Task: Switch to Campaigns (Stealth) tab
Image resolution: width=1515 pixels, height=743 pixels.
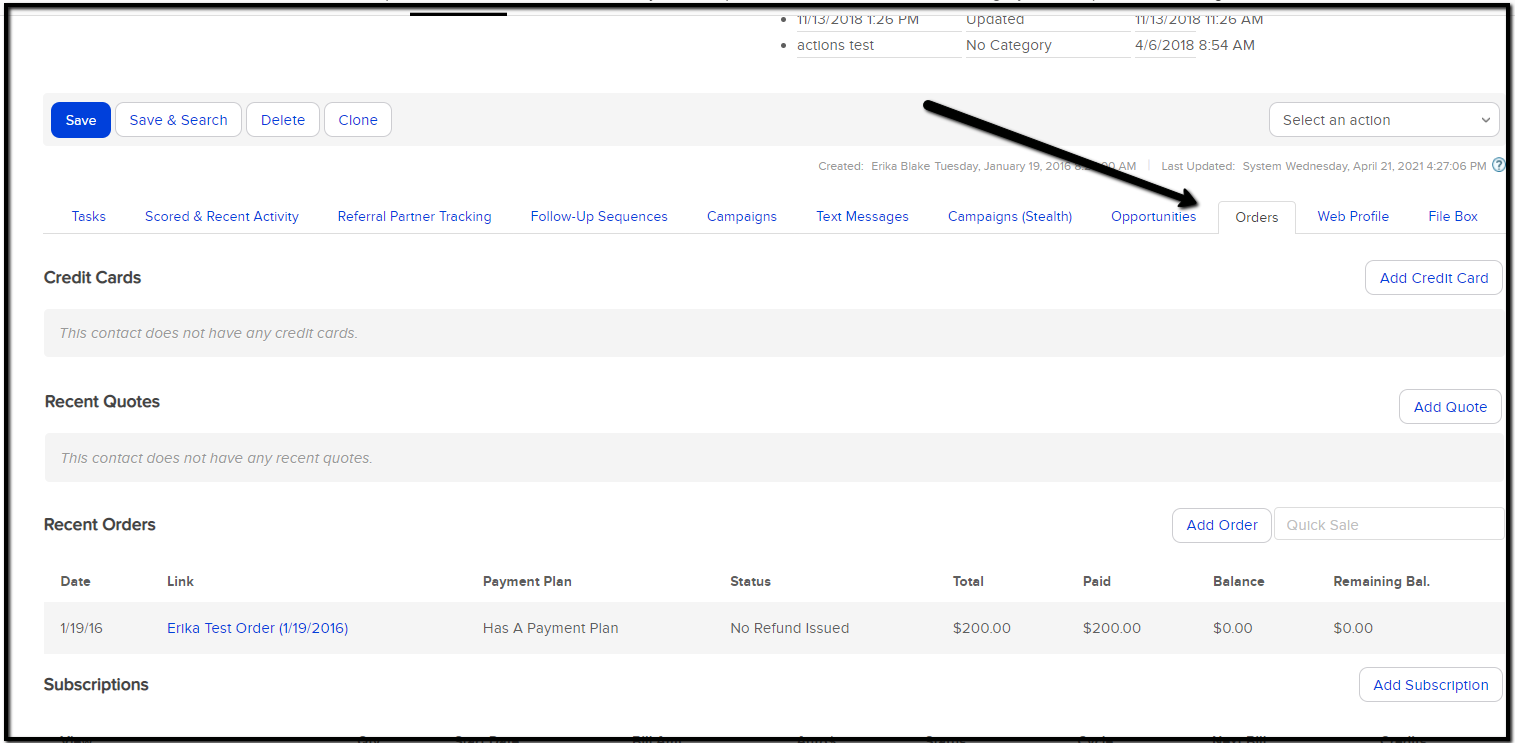Action: click(x=1010, y=216)
